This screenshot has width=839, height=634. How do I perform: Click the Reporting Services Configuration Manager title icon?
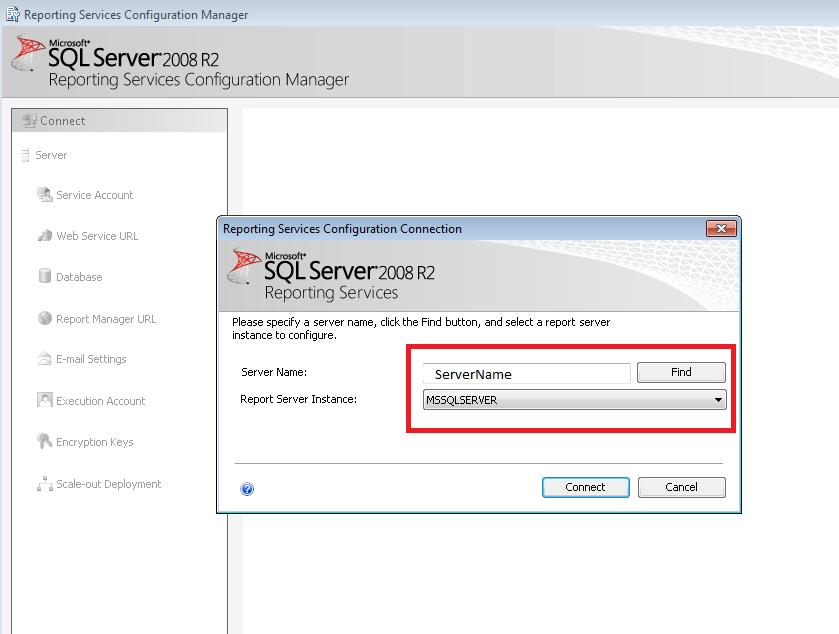[x=12, y=14]
